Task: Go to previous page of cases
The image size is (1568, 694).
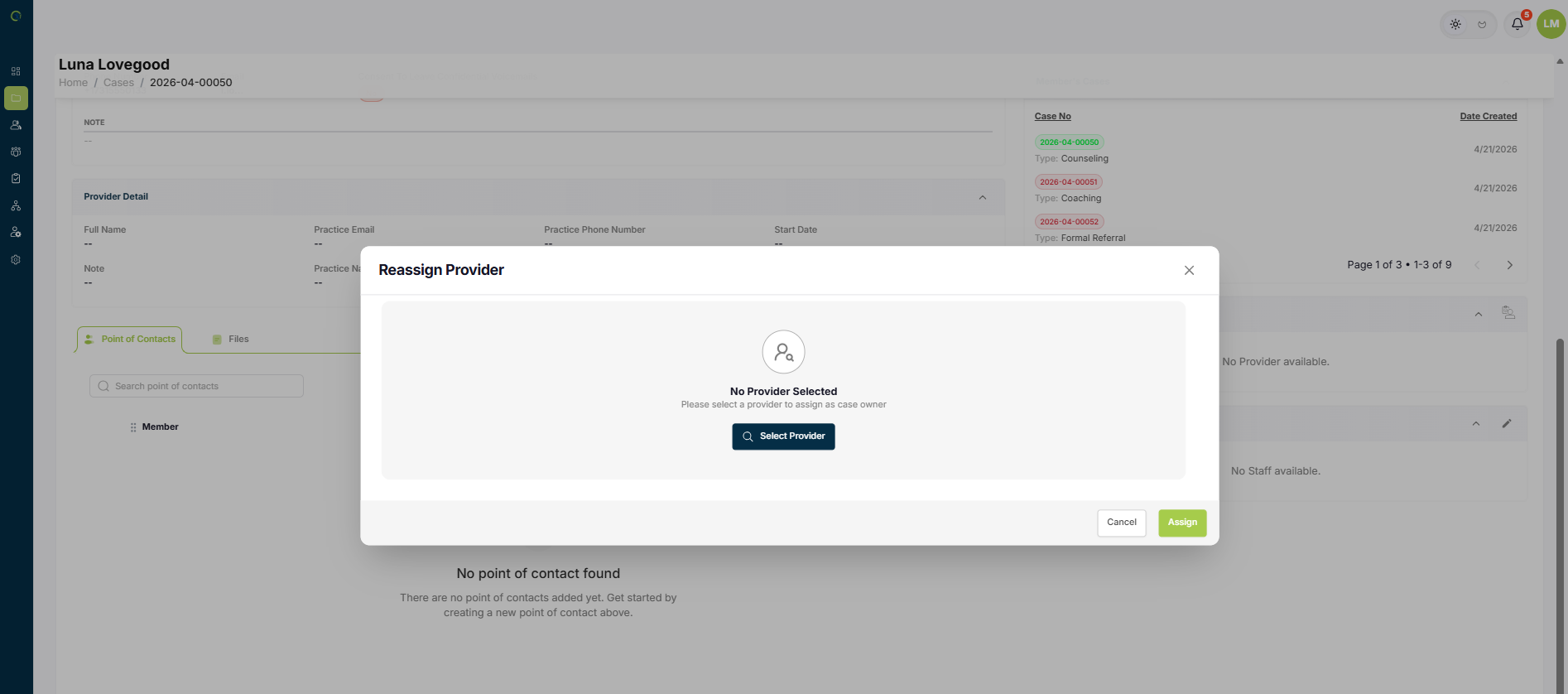Action: tap(1477, 265)
